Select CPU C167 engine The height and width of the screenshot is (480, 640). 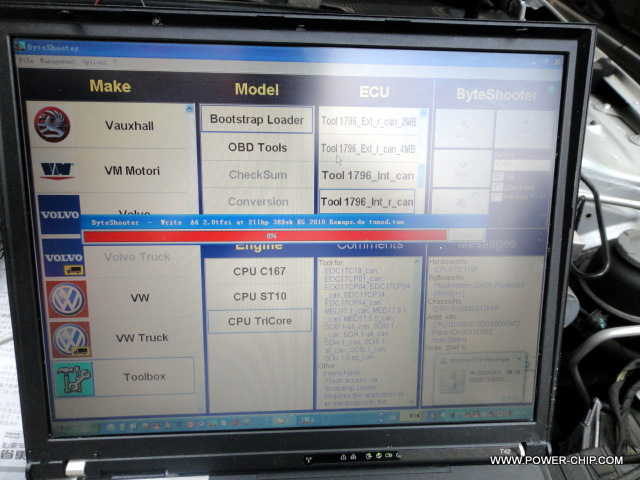click(259, 271)
